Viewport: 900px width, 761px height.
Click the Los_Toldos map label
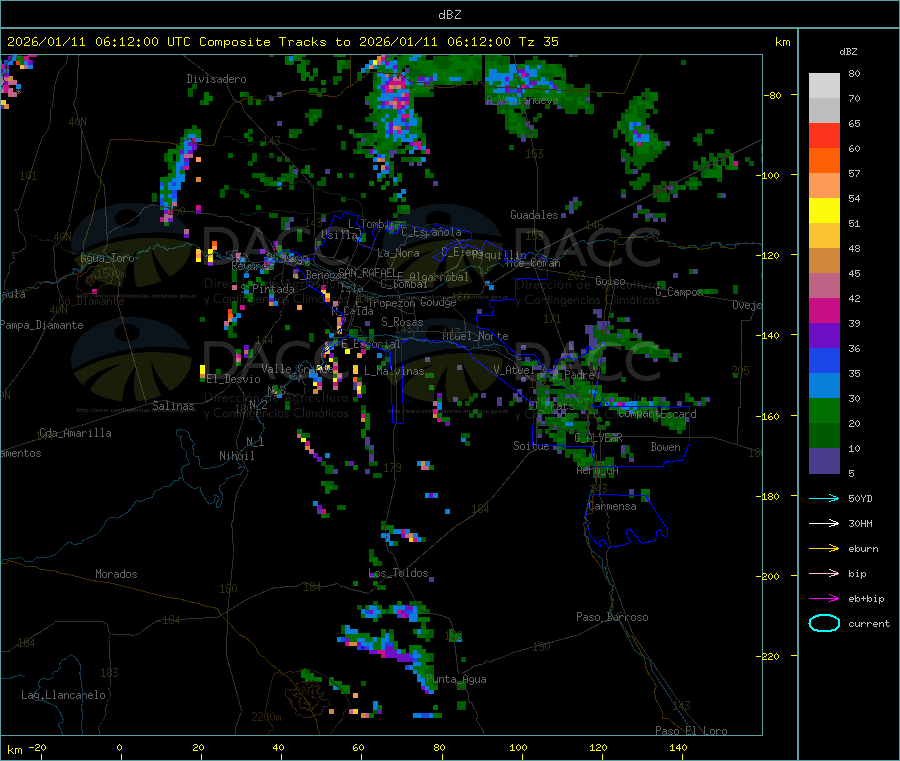(x=398, y=573)
